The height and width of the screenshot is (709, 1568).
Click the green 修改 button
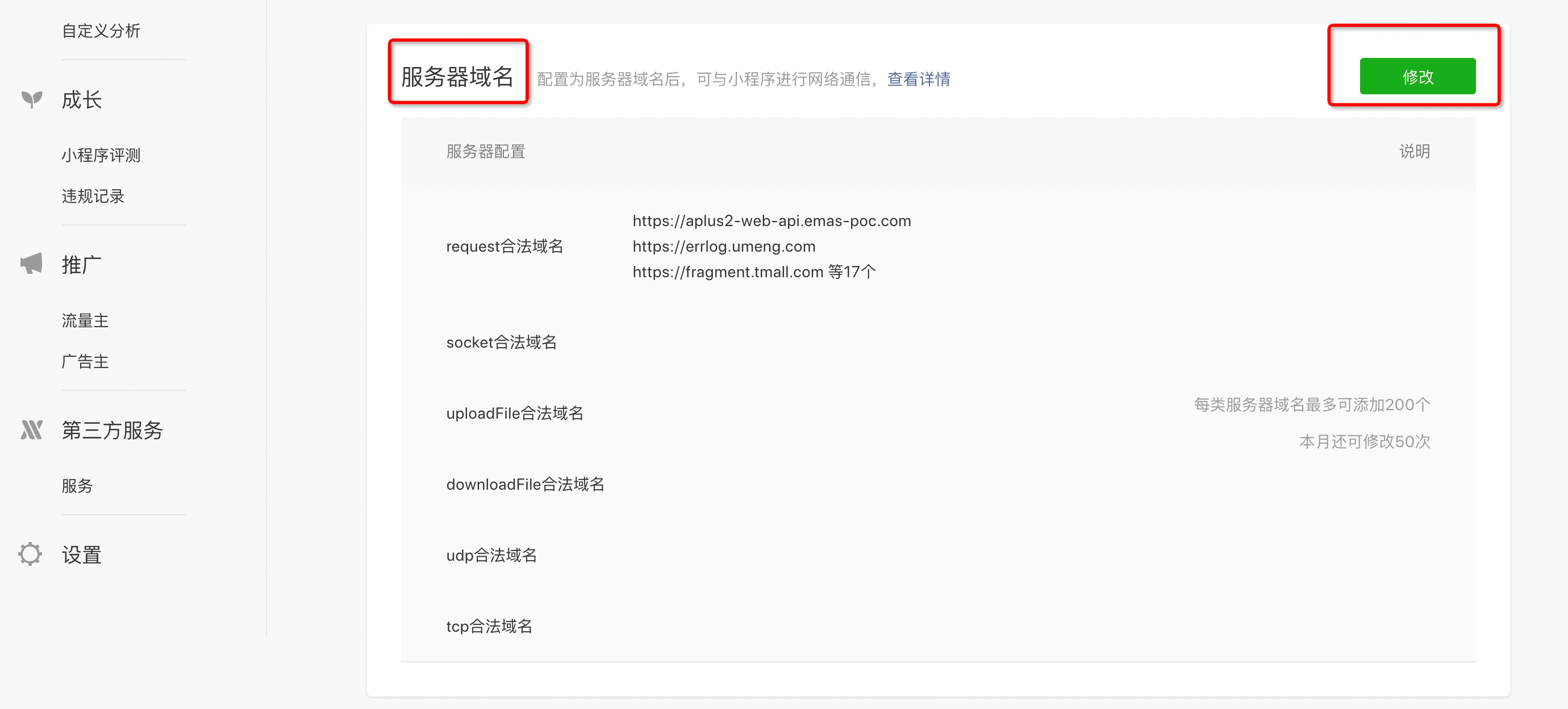coord(1417,77)
